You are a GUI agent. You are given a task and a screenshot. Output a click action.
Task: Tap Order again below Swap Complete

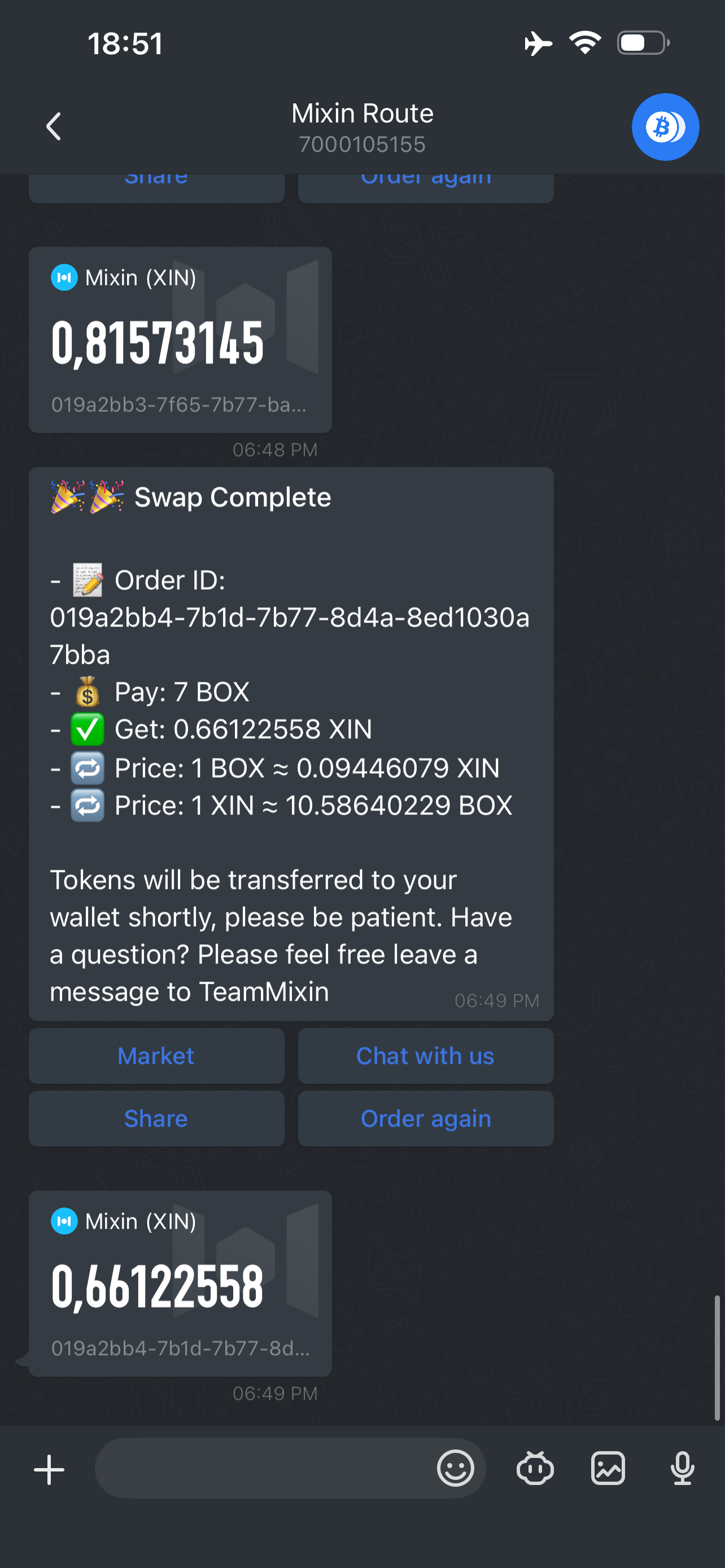[426, 1119]
